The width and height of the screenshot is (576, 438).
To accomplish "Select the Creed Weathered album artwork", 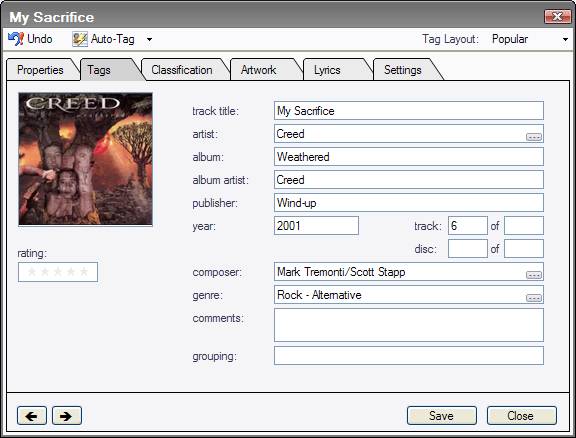I will 86,159.
